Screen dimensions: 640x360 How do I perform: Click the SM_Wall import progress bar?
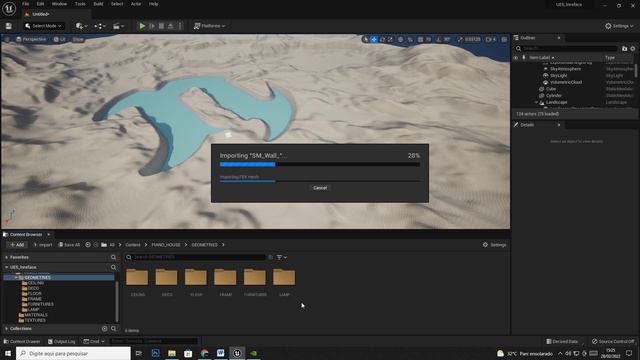tap(320, 164)
